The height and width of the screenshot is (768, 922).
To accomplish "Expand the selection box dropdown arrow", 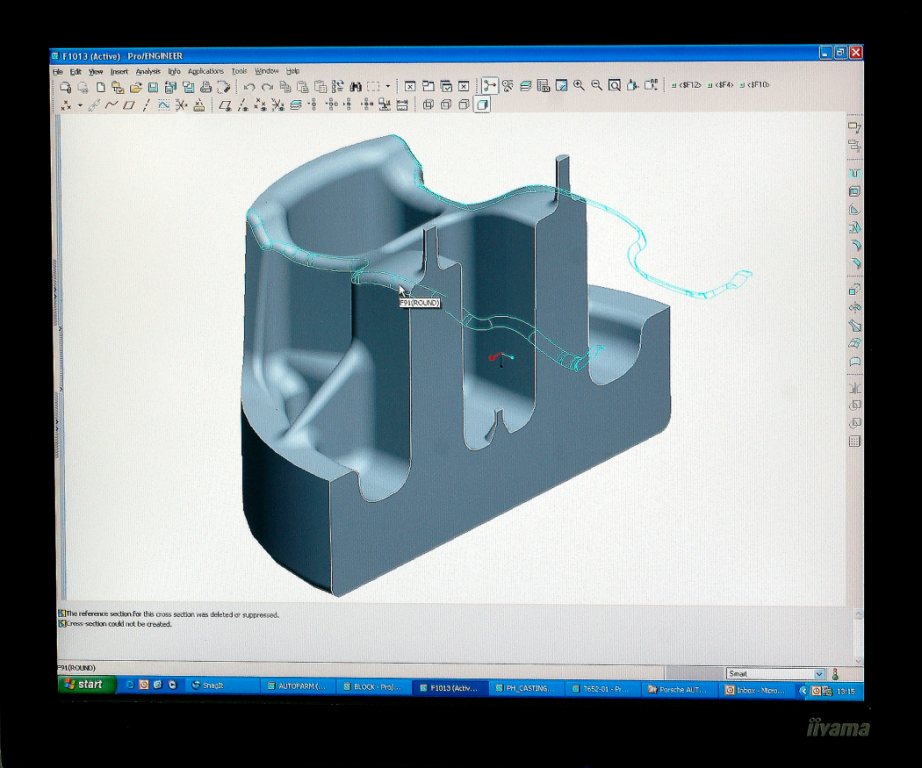I will tap(386, 87).
